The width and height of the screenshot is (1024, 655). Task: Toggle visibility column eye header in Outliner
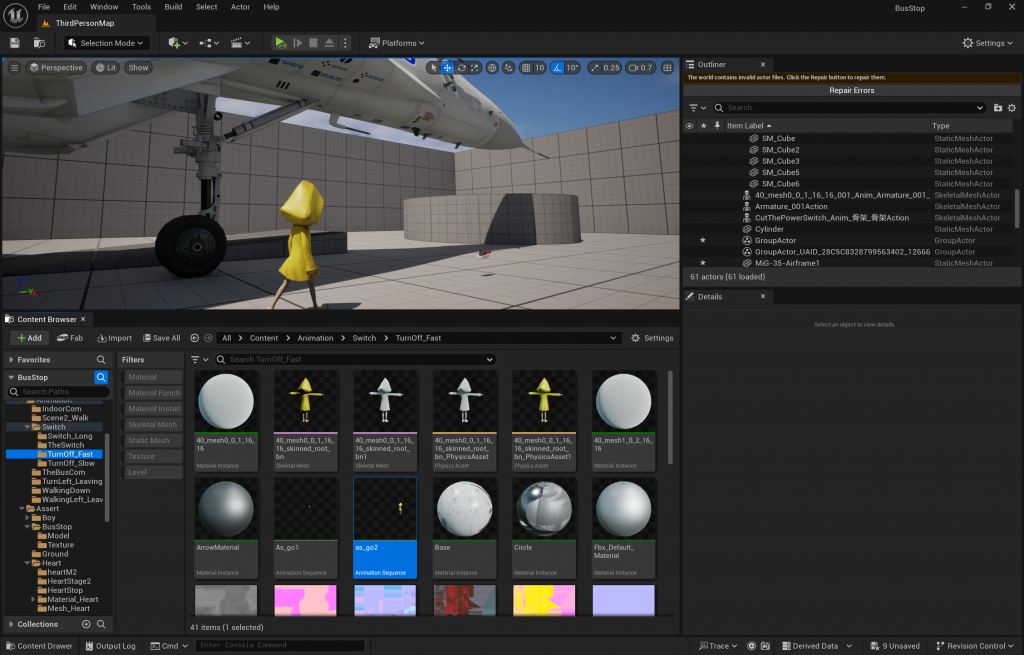pyautogui.click(x=689, y=125)
